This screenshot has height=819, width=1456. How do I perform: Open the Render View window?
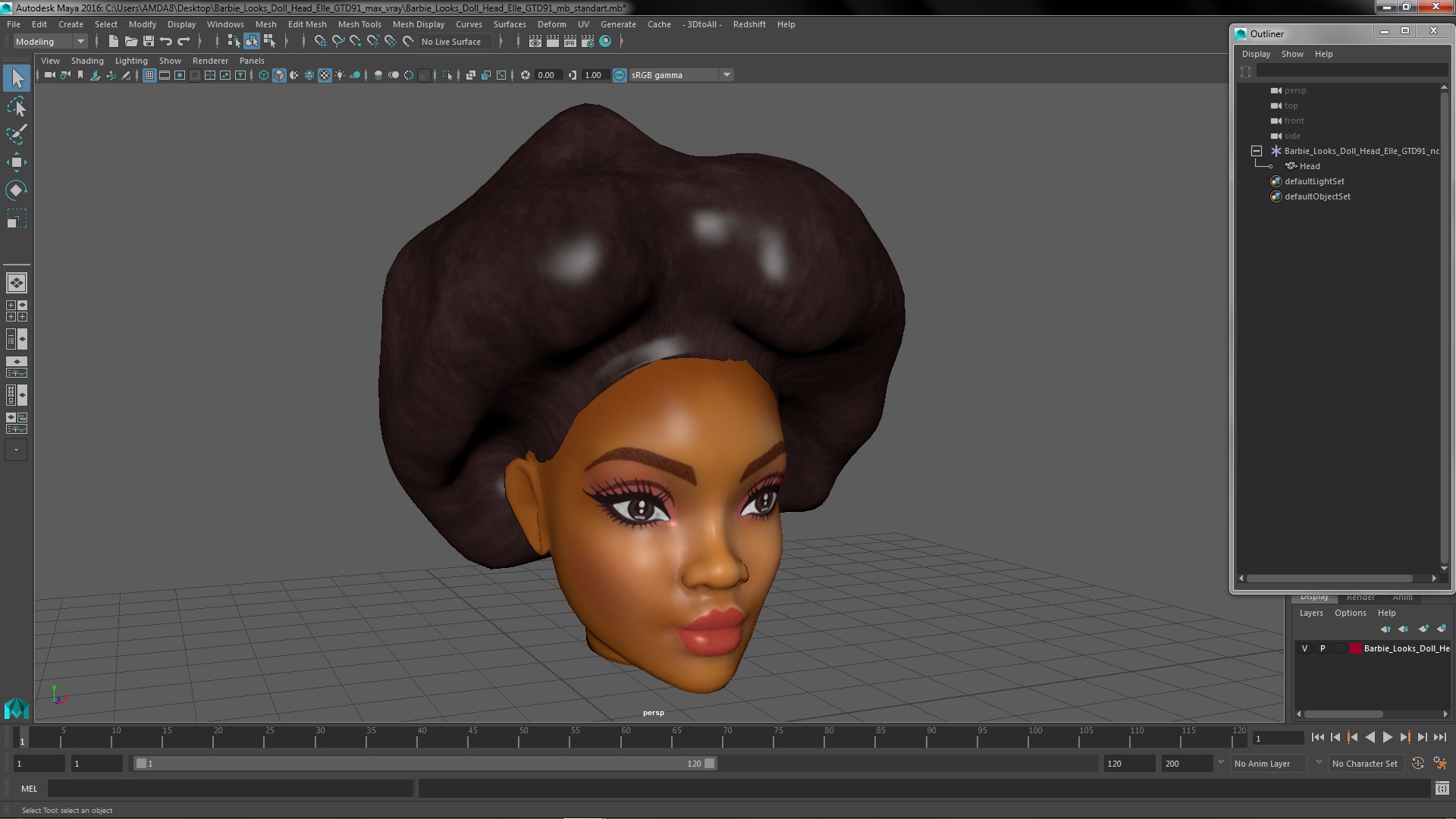[x=535, y=42]
